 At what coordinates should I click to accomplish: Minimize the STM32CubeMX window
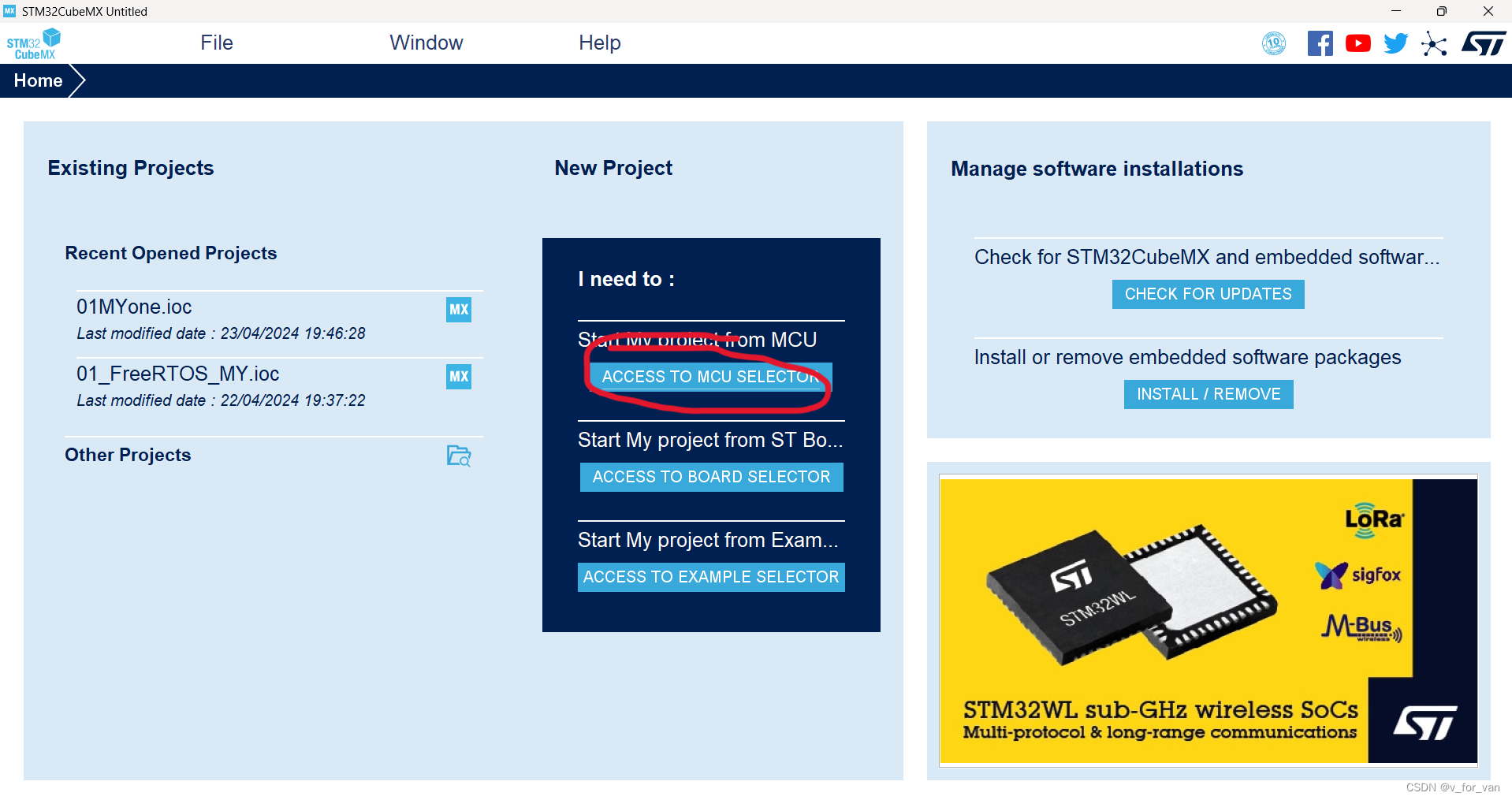[1395, 11]
